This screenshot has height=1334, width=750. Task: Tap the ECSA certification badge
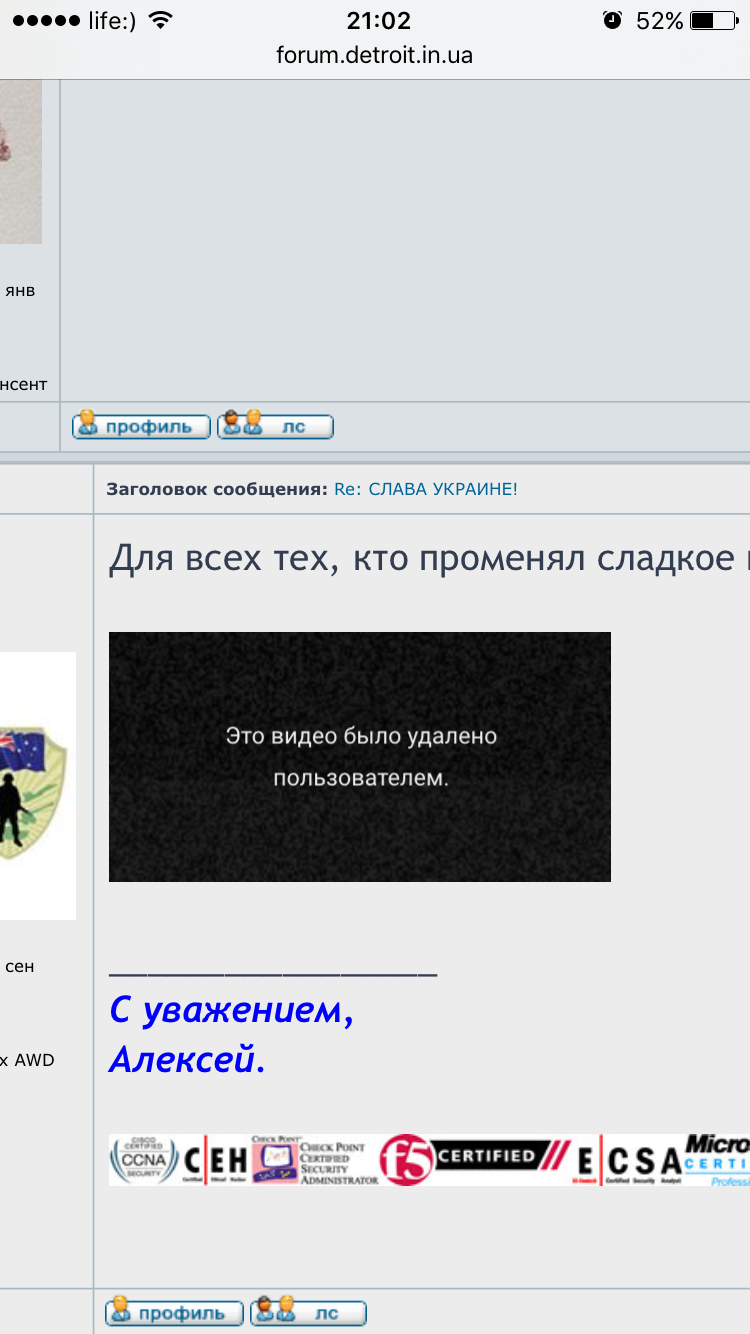tap(630, 1160)
